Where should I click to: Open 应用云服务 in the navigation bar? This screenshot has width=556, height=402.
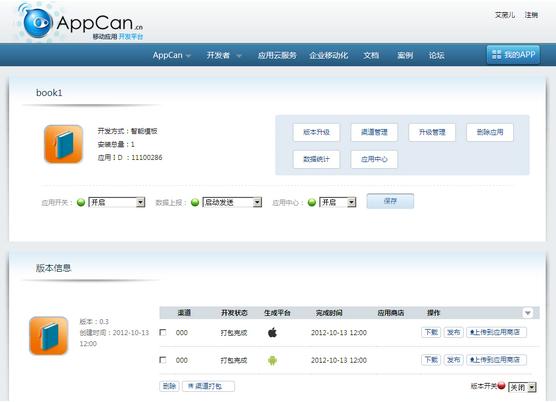pyautogui.click(x=277, y=55)
